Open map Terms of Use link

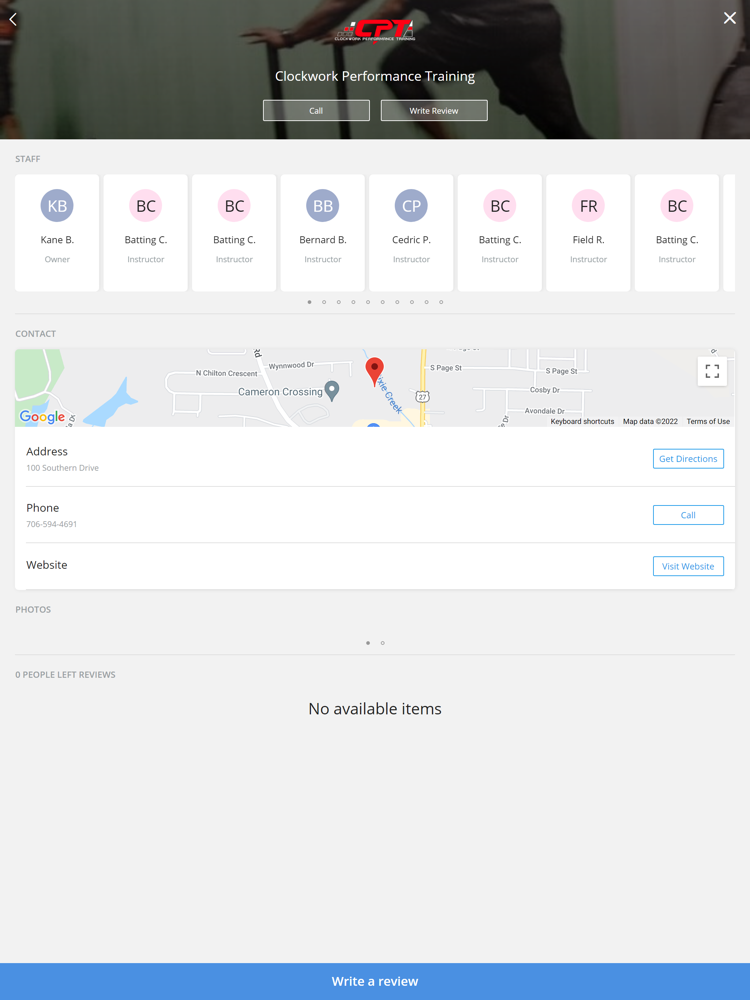[x=708, y=422]
